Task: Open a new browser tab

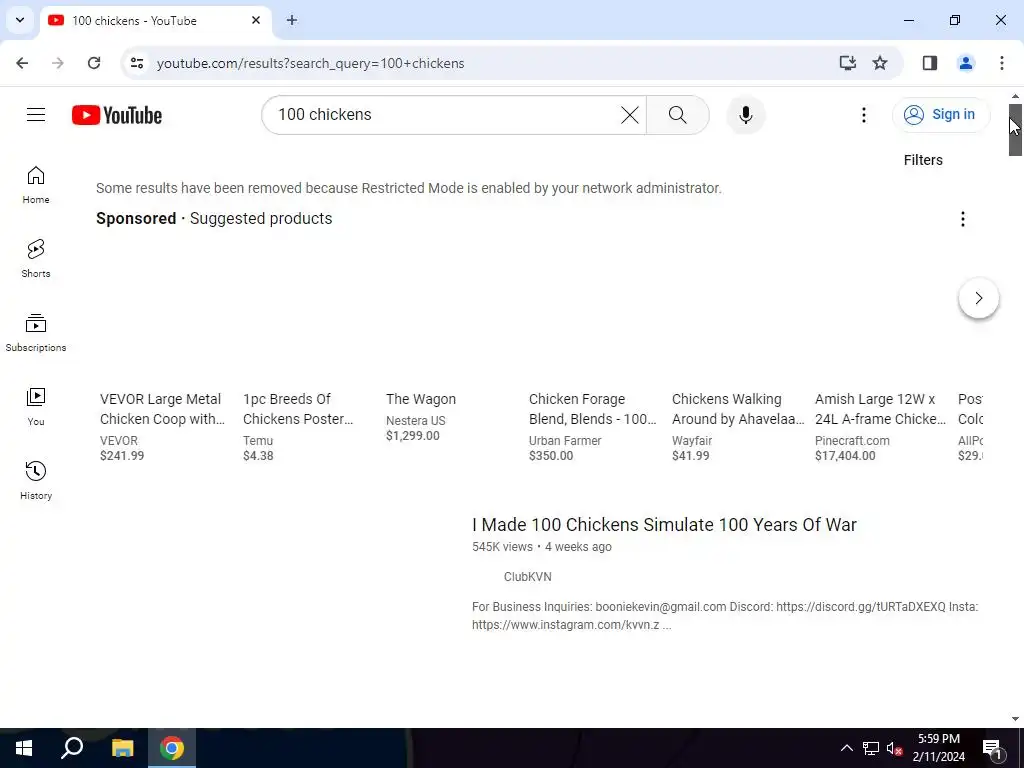Action: click(292, 20)
